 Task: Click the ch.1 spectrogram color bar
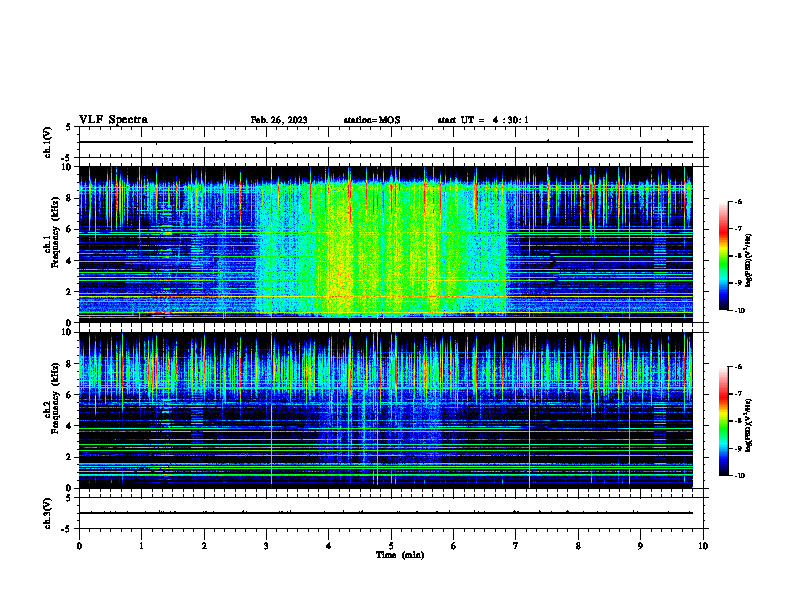point(723,256)
